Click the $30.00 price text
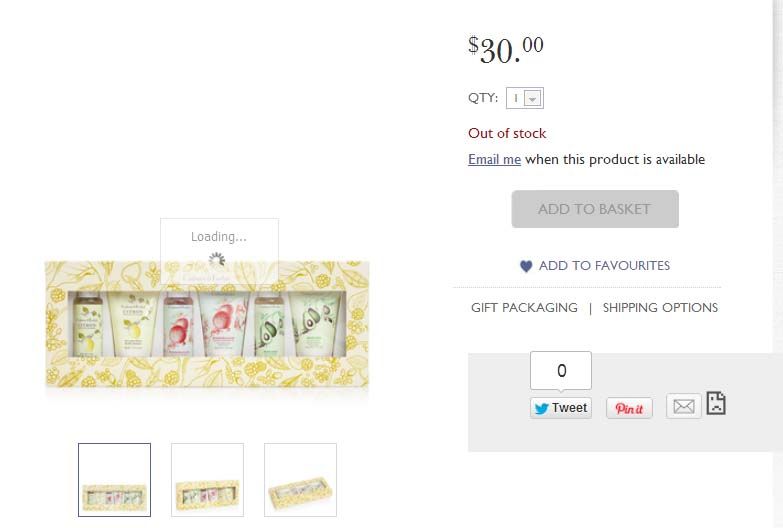Image resolution: width=783 pixels, height=528 pixels. (506, 48)
